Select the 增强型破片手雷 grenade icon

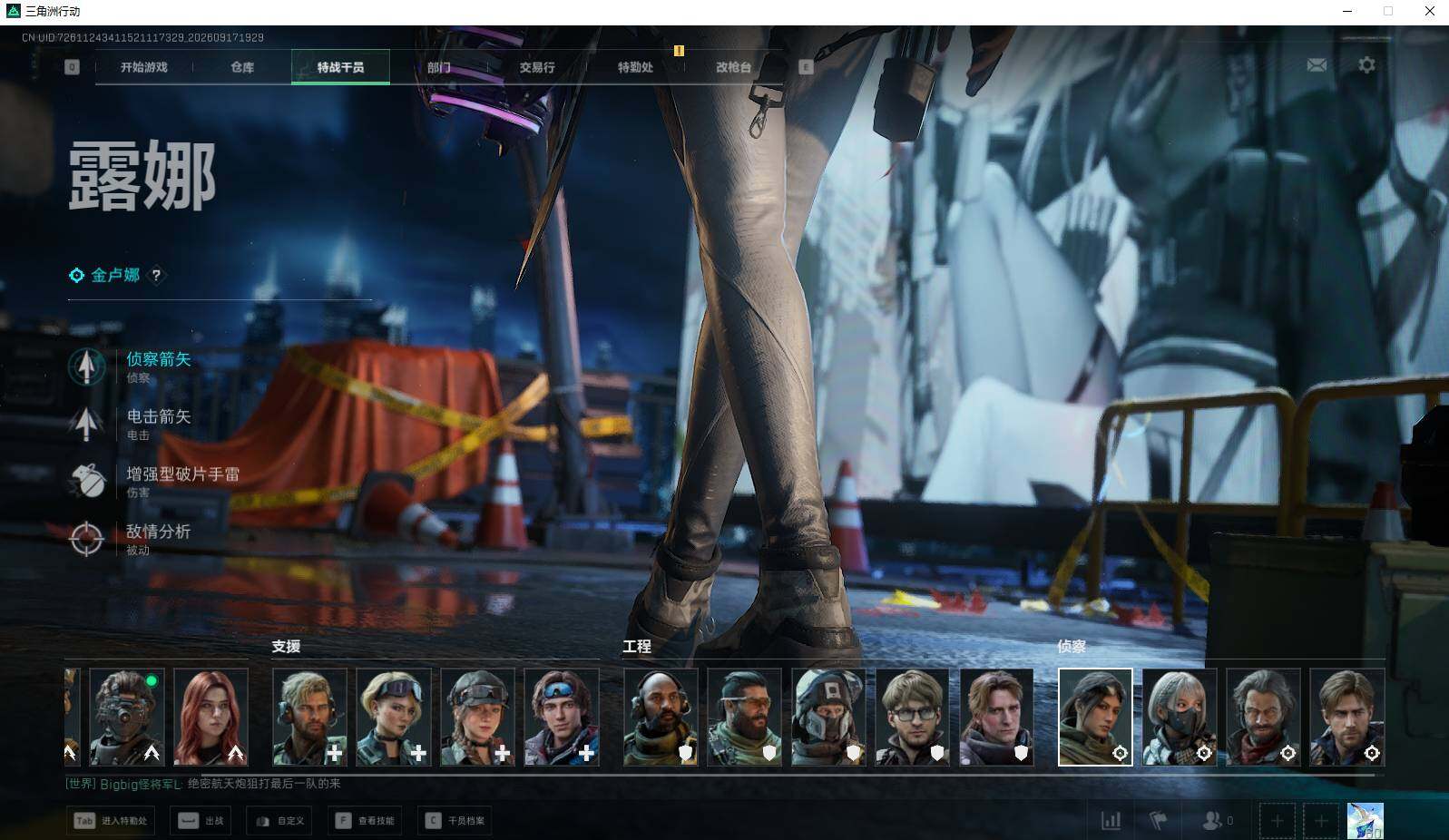(x=87, y=481)
